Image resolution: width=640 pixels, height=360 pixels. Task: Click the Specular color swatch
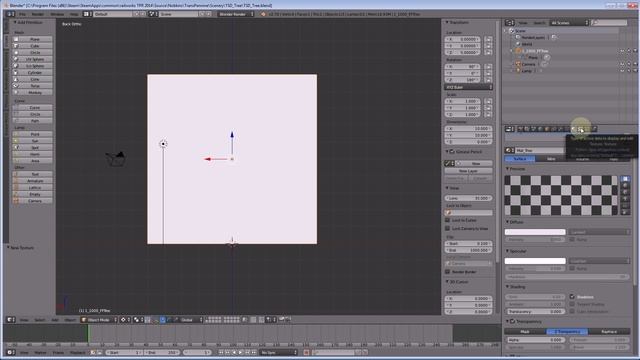point(535,260)
